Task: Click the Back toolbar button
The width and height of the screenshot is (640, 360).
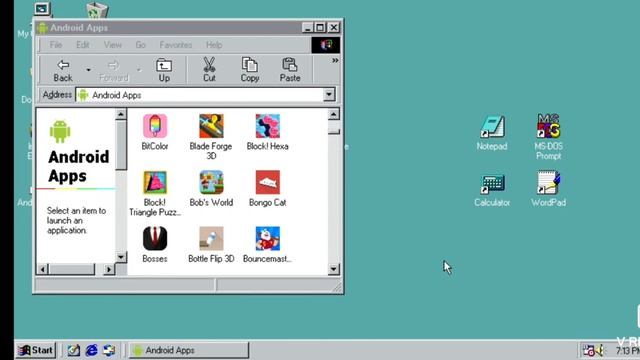Action: pyautogui.click(x=62, y=70)
